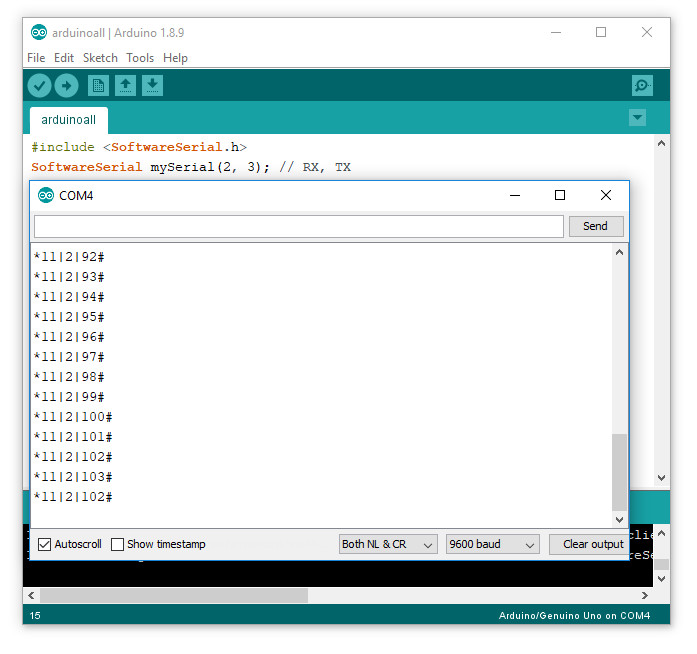697x654 pixels.
Task: Click the output line *11|2|95#
Action: point(69,317)
